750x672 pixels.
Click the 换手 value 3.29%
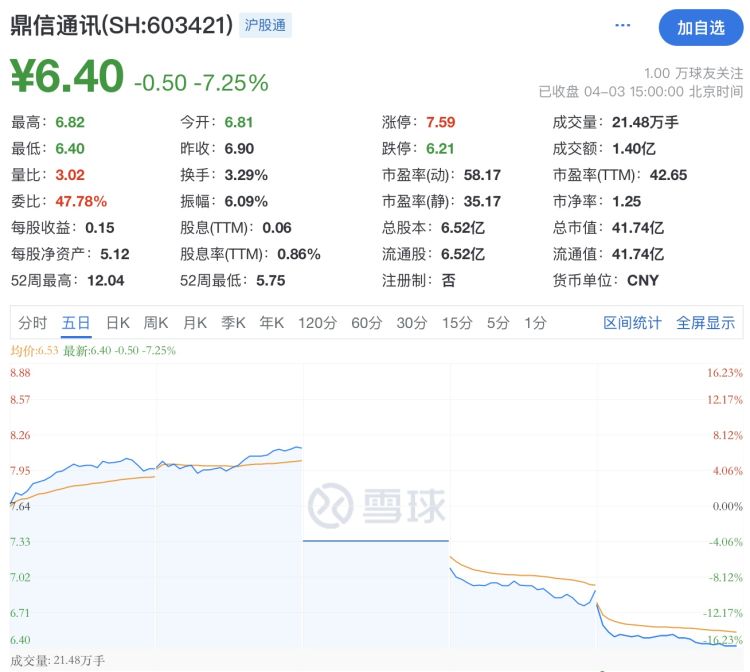tap(246, 175)
